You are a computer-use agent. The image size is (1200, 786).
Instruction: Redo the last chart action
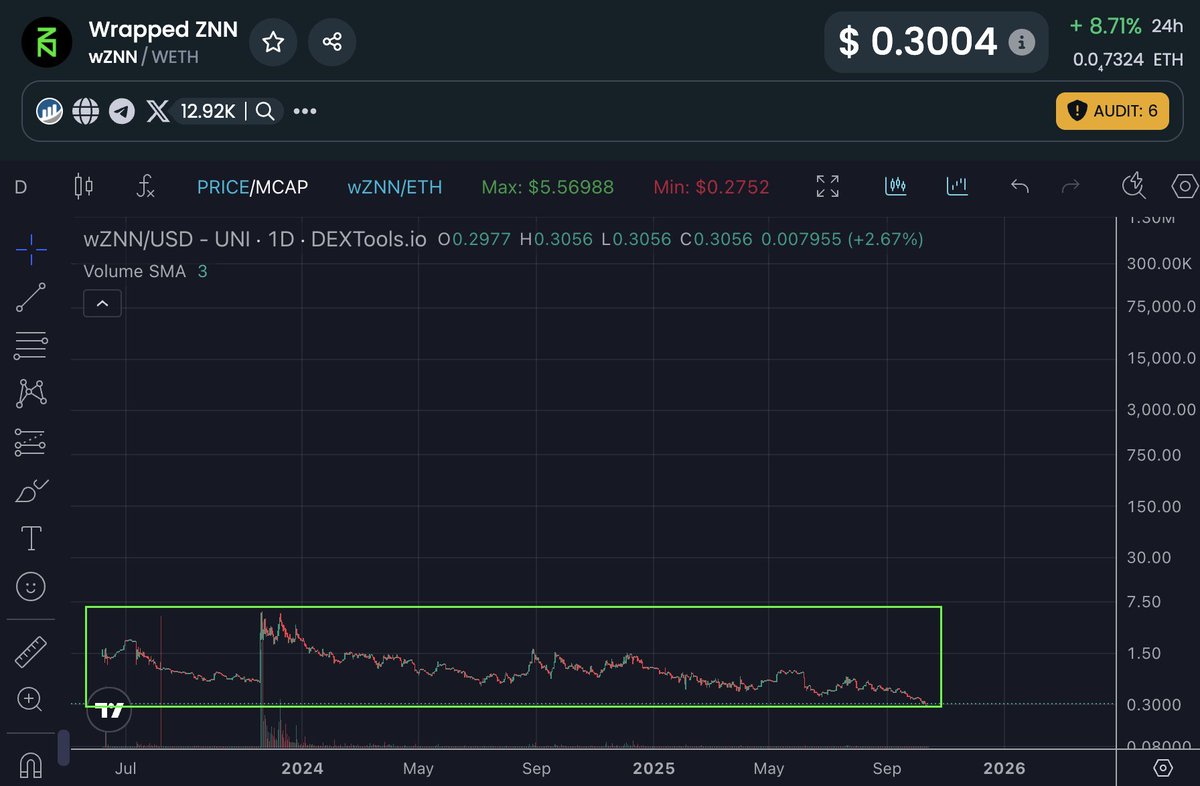tap(1070, 186)
